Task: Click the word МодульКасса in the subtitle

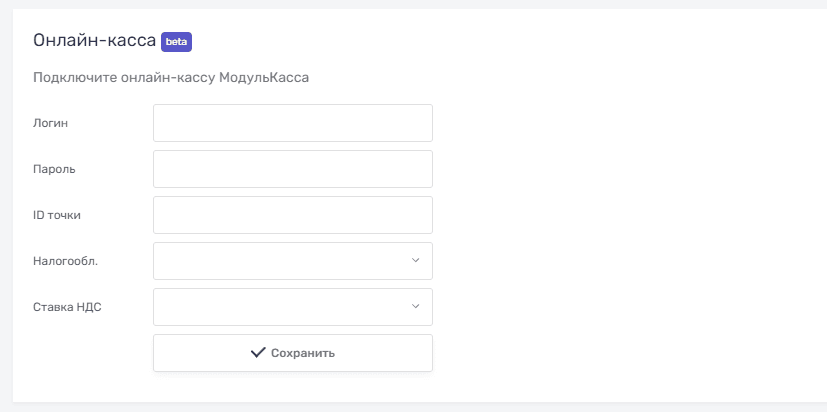Action: click(x=264, y=78)
